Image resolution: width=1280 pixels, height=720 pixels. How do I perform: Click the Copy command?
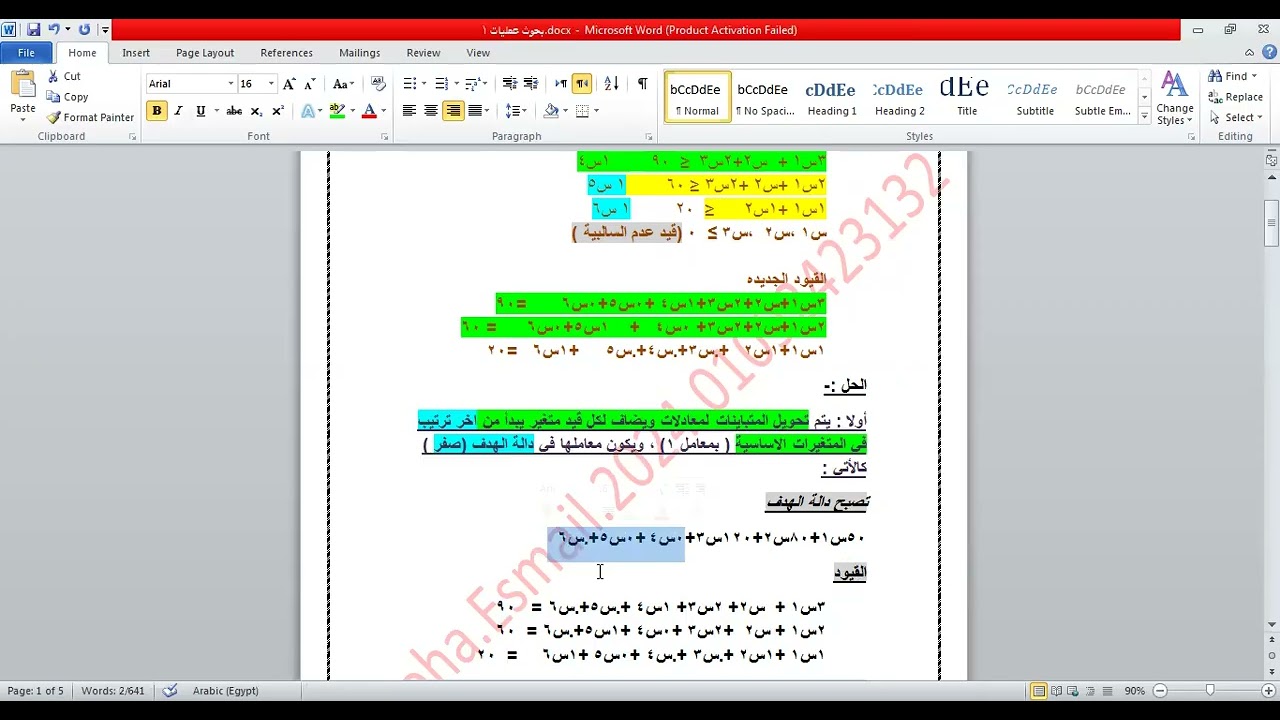click(x=67, y=97)
